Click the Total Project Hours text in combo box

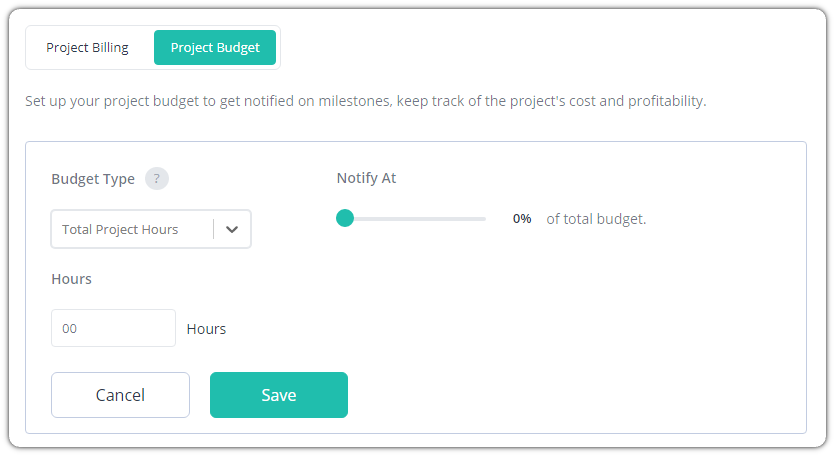(120, 230)
